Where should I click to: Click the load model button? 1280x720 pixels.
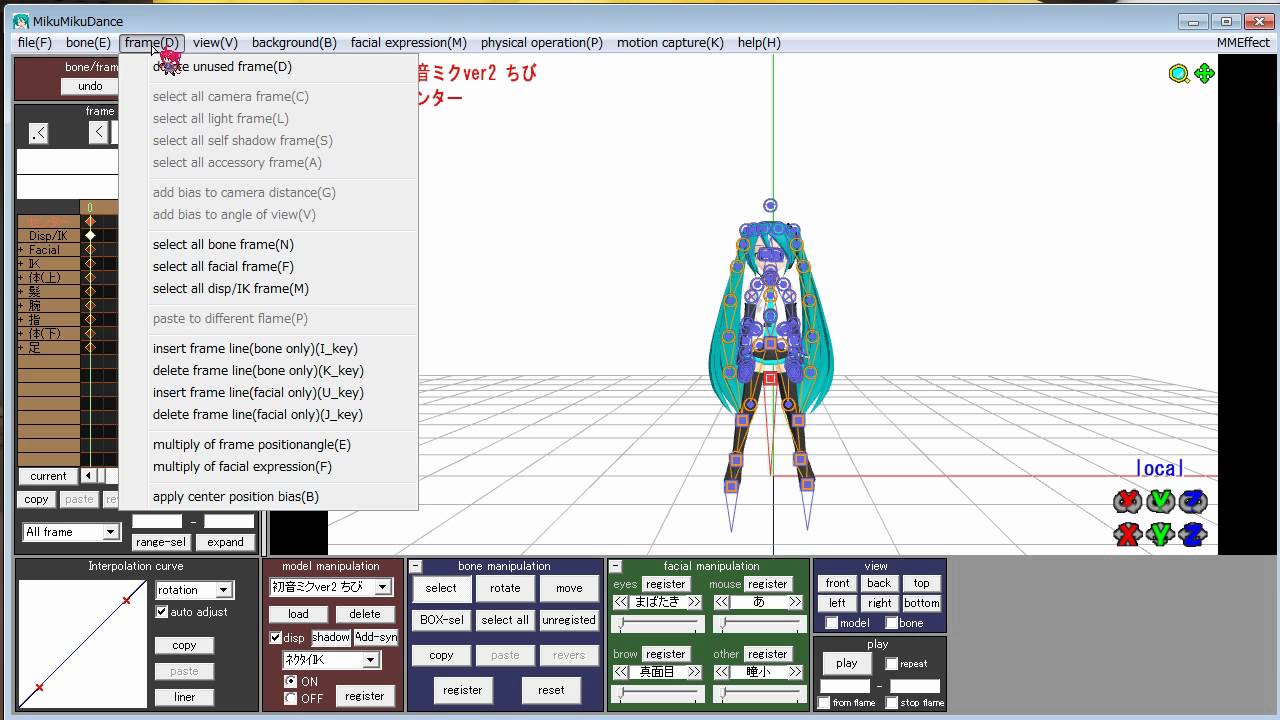pos(298,614)
